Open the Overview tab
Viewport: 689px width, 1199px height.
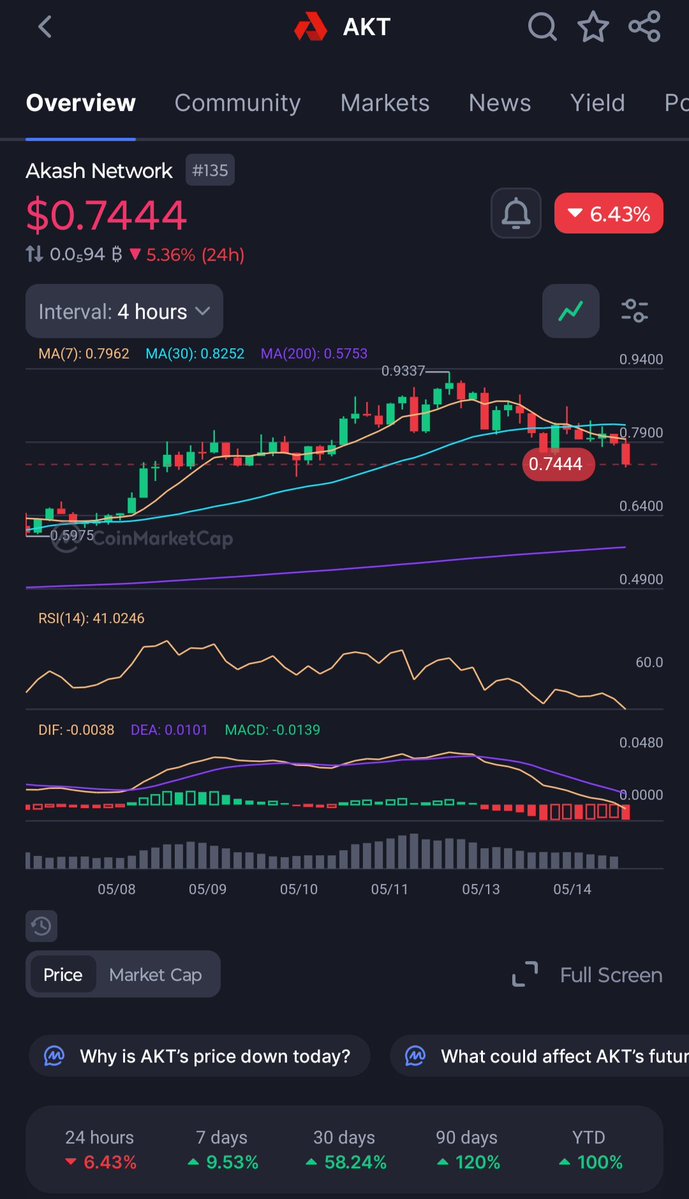click(x=81, y=102)
